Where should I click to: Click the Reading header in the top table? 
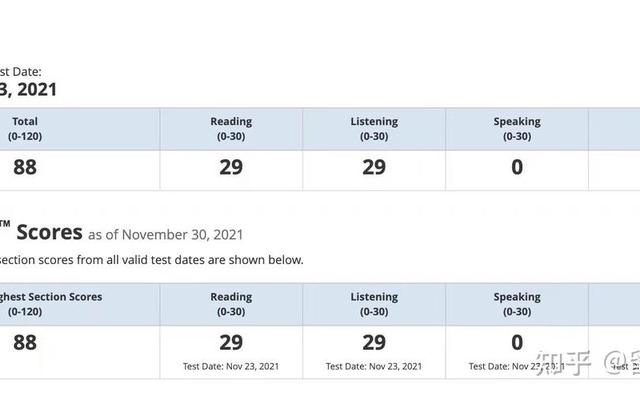pos(231,128)
